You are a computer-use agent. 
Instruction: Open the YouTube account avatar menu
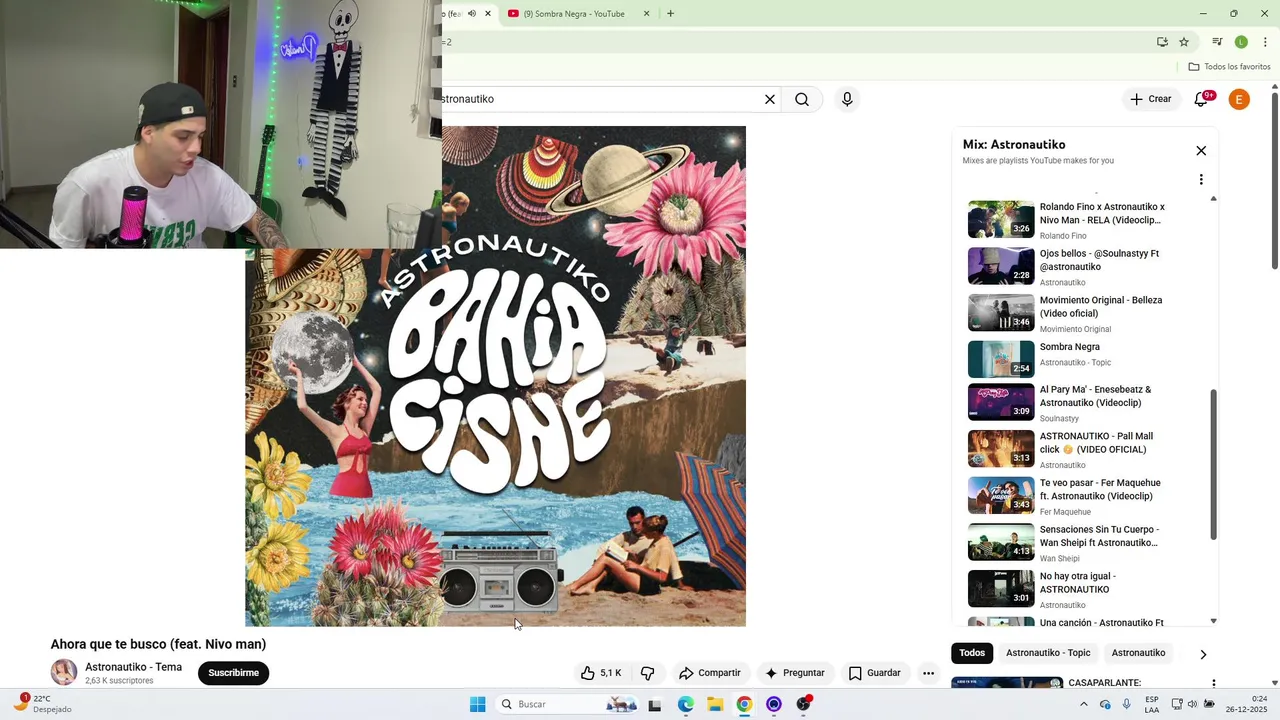[x=1239, y=99]
